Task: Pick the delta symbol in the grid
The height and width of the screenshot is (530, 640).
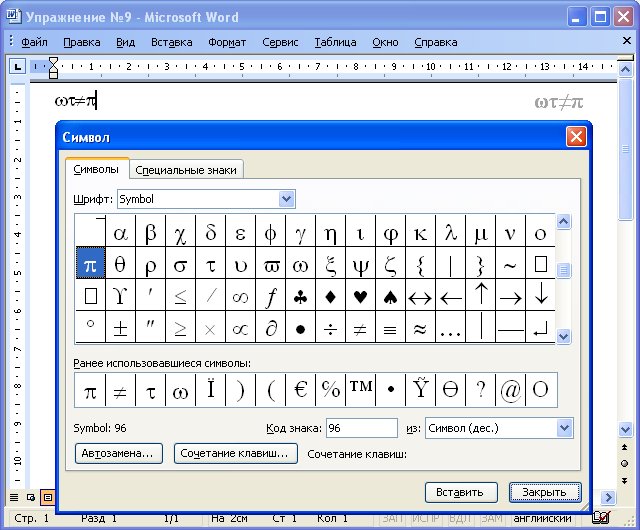Action: click(211, 231)
